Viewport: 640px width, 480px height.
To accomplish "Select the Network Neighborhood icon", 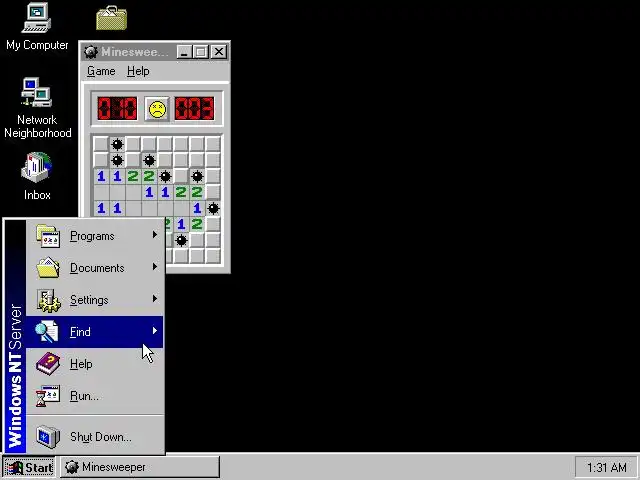I will tap(37, 108).
